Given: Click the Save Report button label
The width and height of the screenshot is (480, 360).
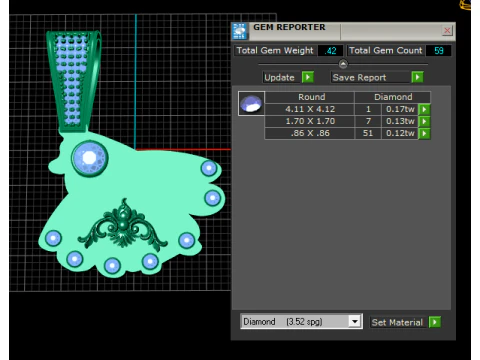Looking at the screenshot, I should 359,78.
